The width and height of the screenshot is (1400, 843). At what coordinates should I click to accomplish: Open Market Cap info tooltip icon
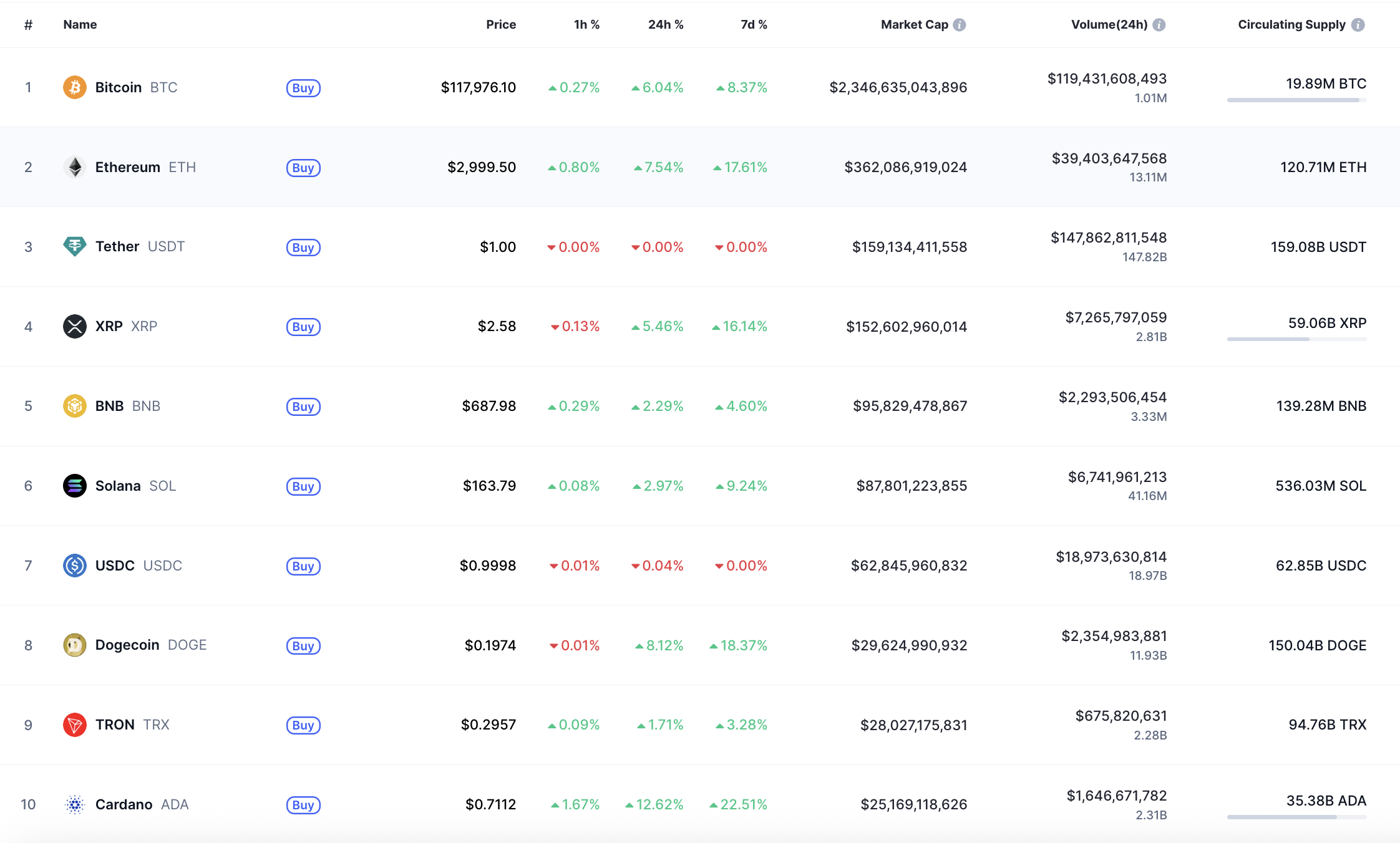[x=960, y=25]
